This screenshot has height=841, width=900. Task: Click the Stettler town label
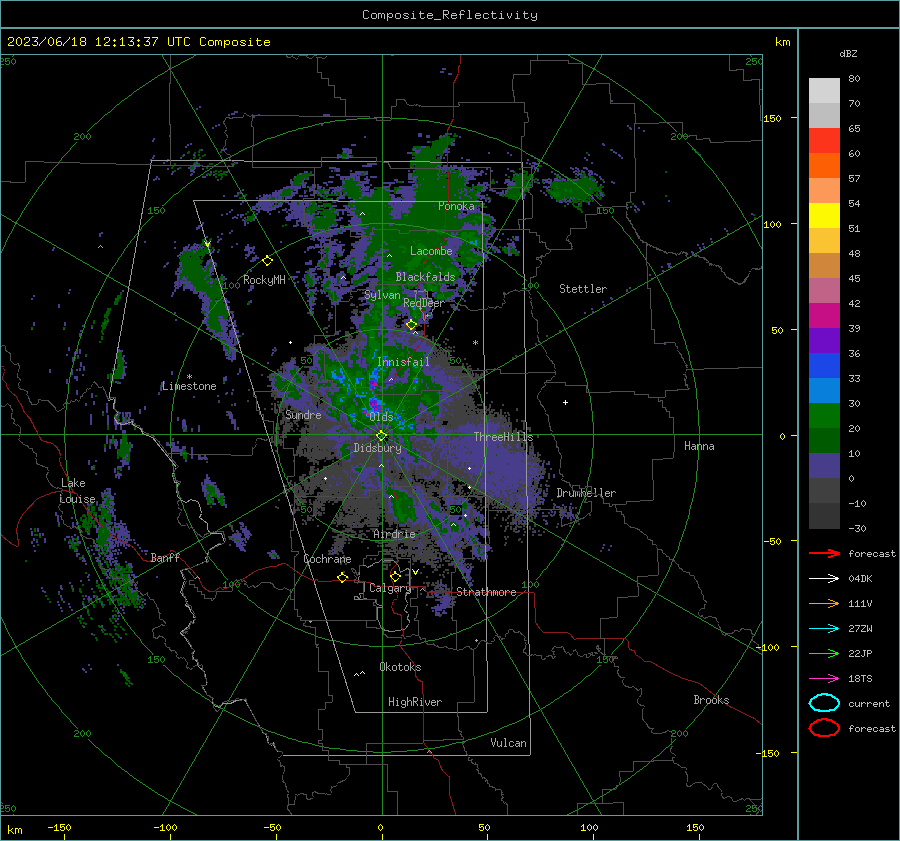click(583, 289)
